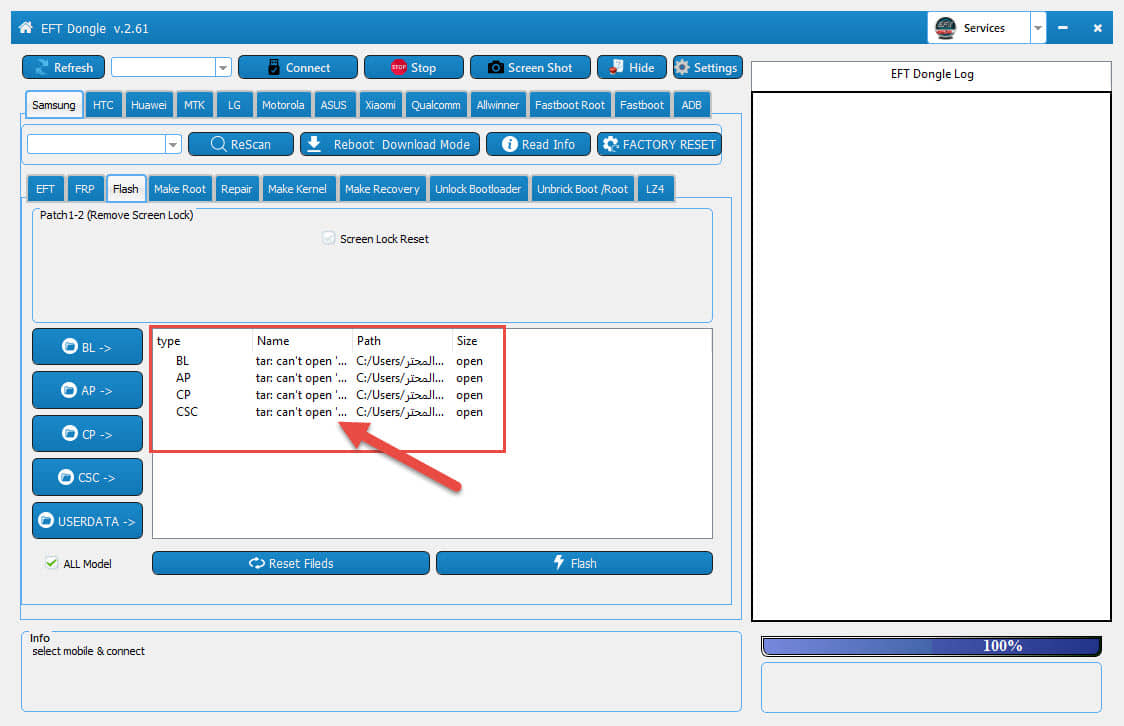Open the Make Recovery sub-tab

click(x=382, y=188)
